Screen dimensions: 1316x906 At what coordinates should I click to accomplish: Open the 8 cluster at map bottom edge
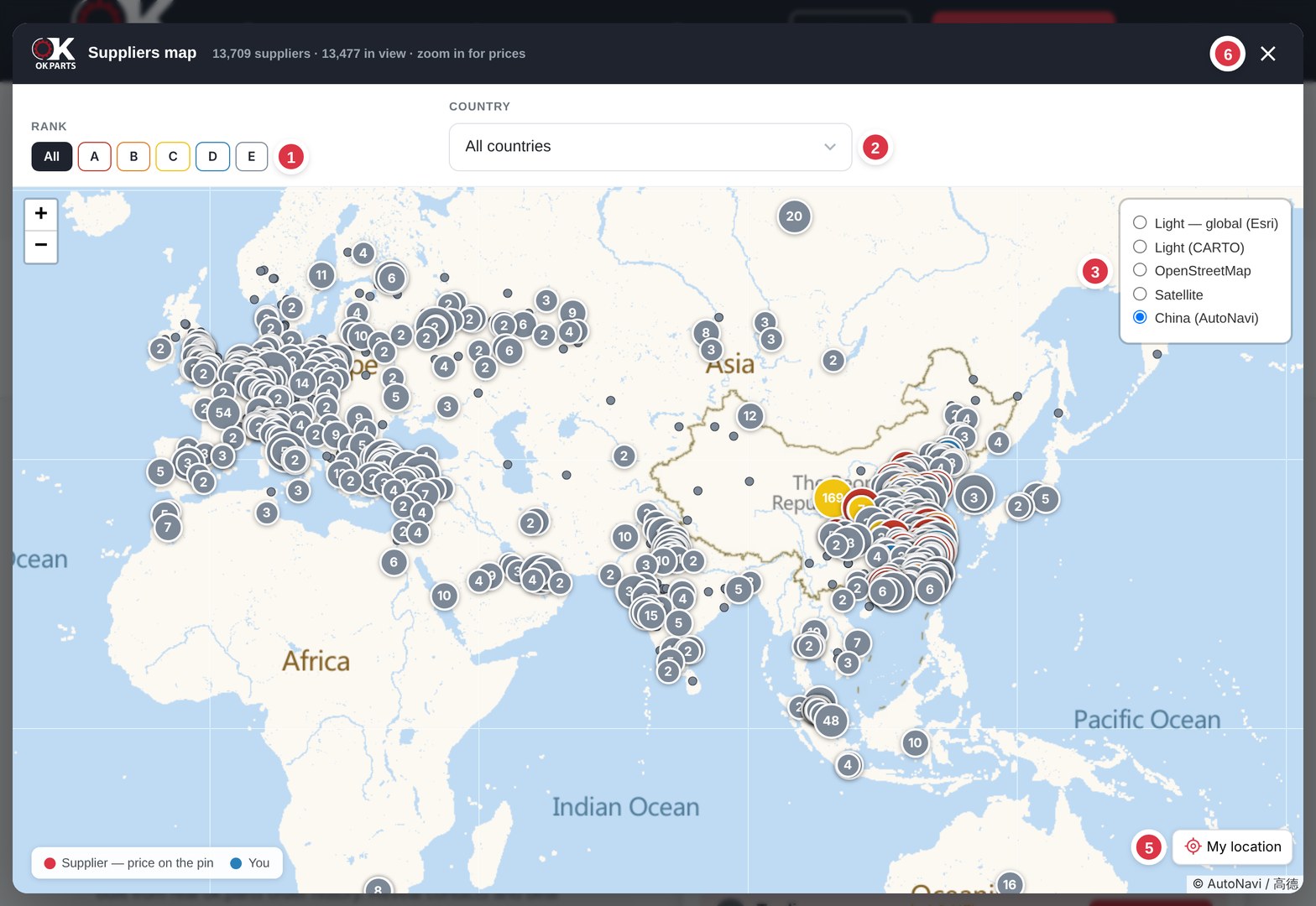point(378,888)
